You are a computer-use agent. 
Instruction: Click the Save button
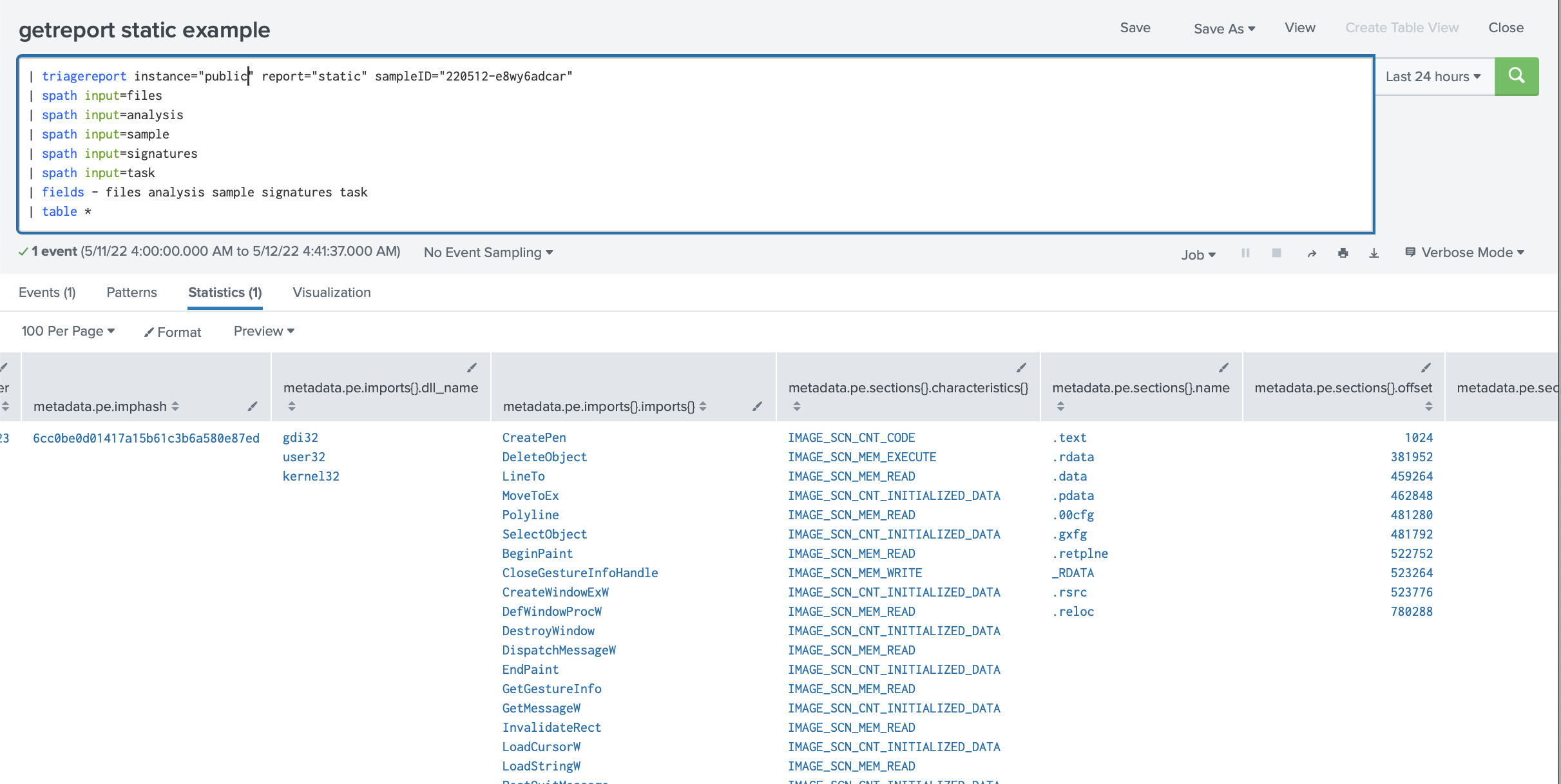(x=1135, y=28)
